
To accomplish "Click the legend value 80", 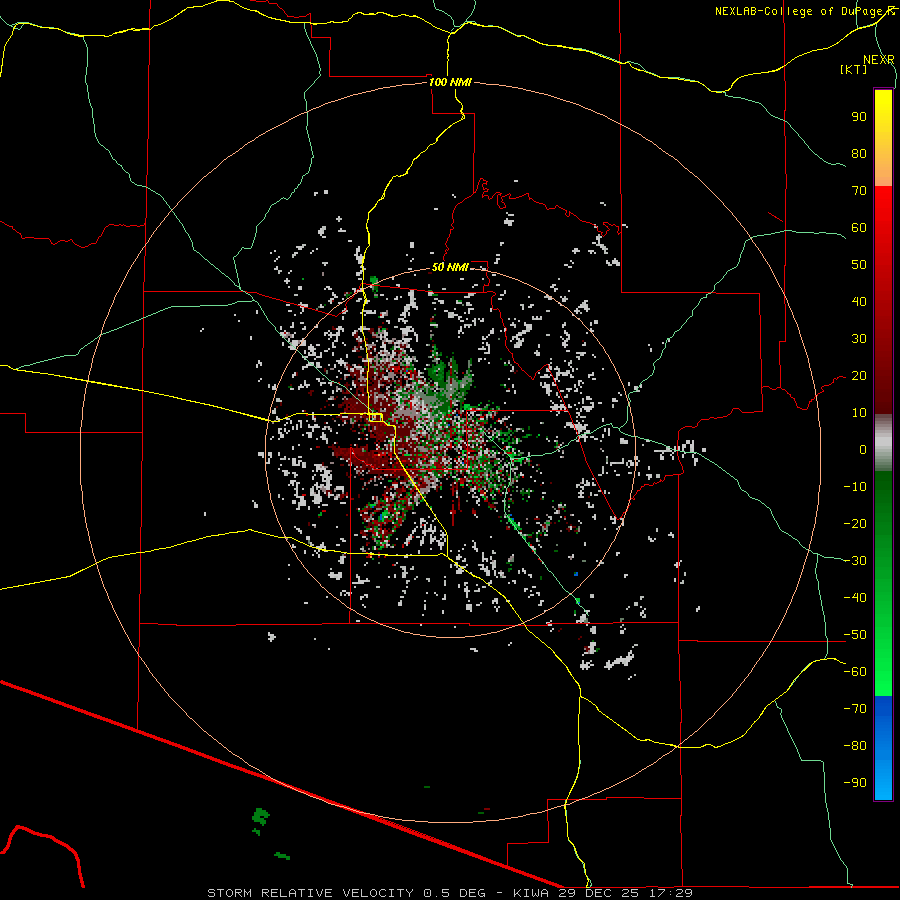I will 859,153.
